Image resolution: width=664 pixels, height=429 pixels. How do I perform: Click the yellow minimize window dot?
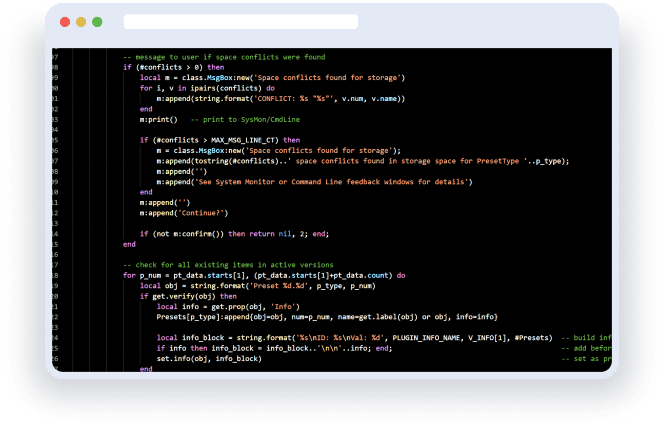(x=81, y=22)
